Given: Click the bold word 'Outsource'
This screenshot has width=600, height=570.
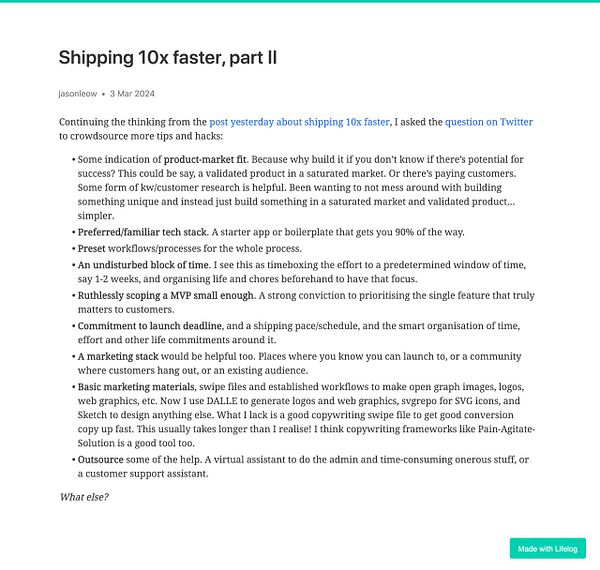Looking at the screenshot, I should pos(103,460).
